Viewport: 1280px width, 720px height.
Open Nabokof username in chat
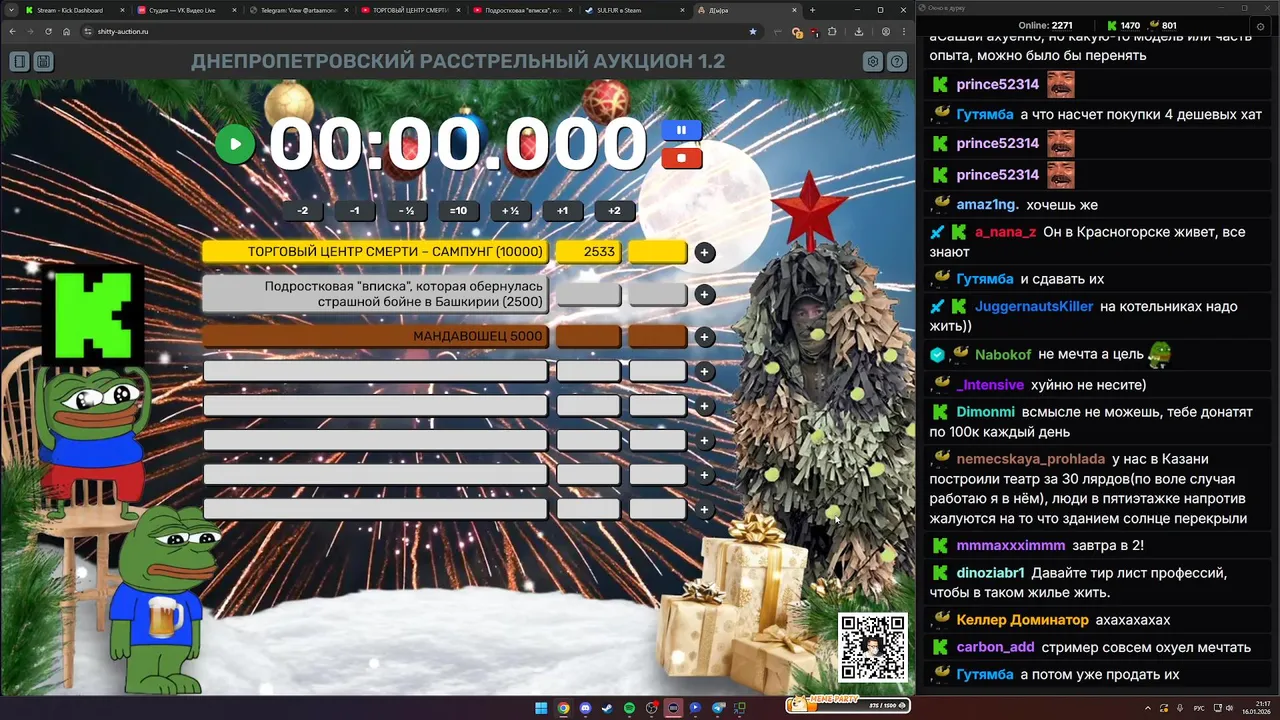tap(1003, 354)
